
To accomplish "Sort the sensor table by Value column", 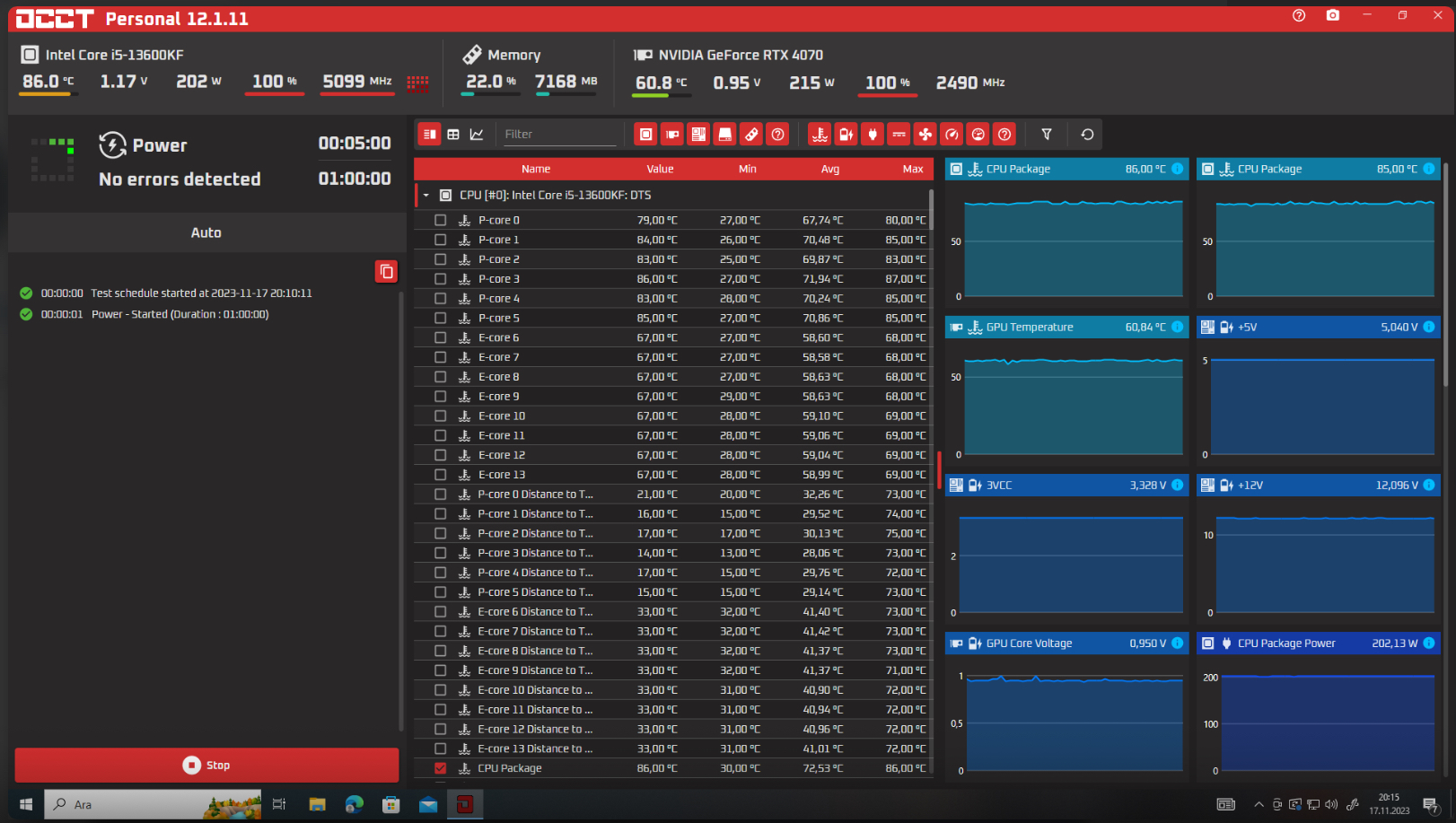I will coord(660,169).
